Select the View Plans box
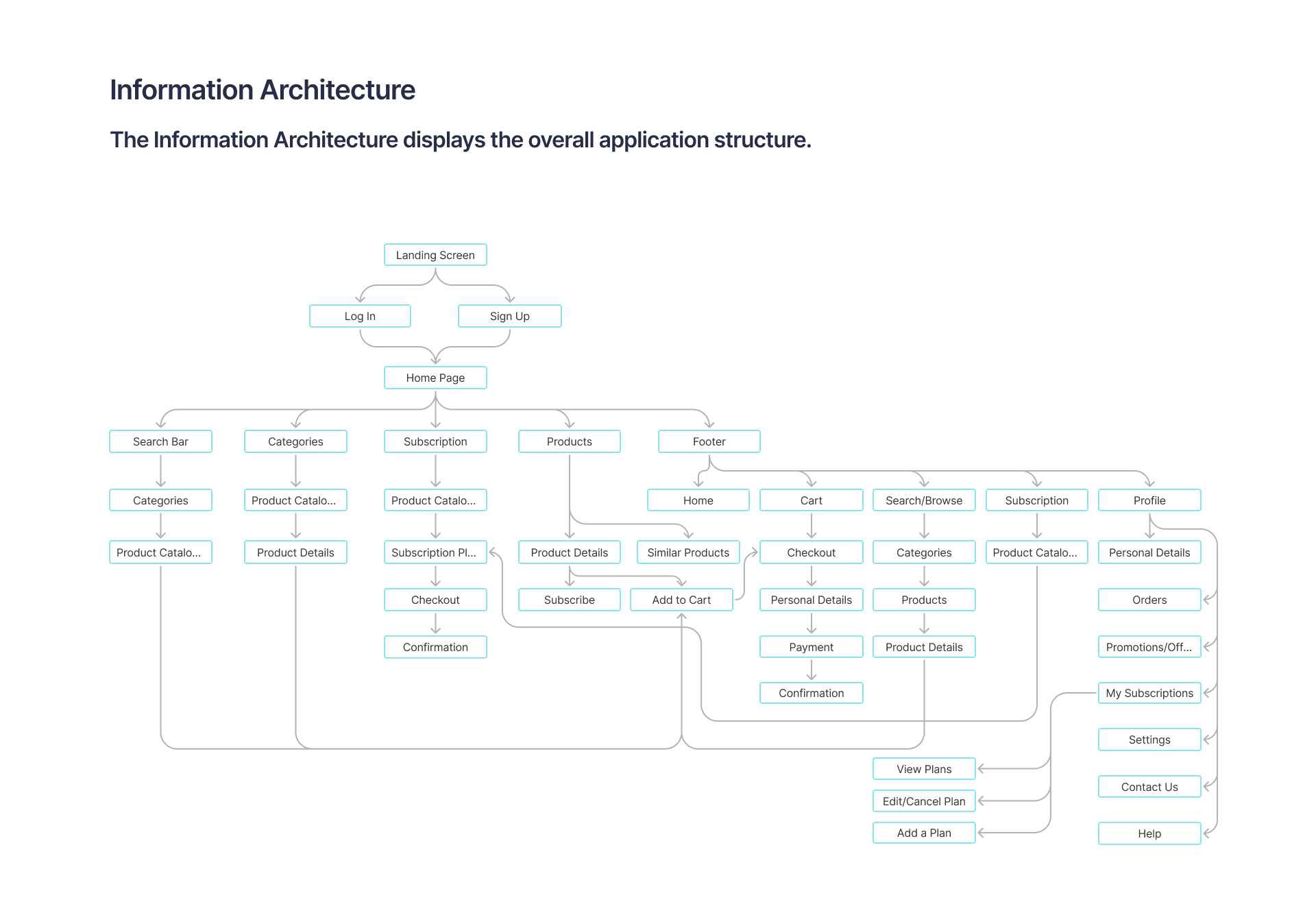 (x=924, y=769)
